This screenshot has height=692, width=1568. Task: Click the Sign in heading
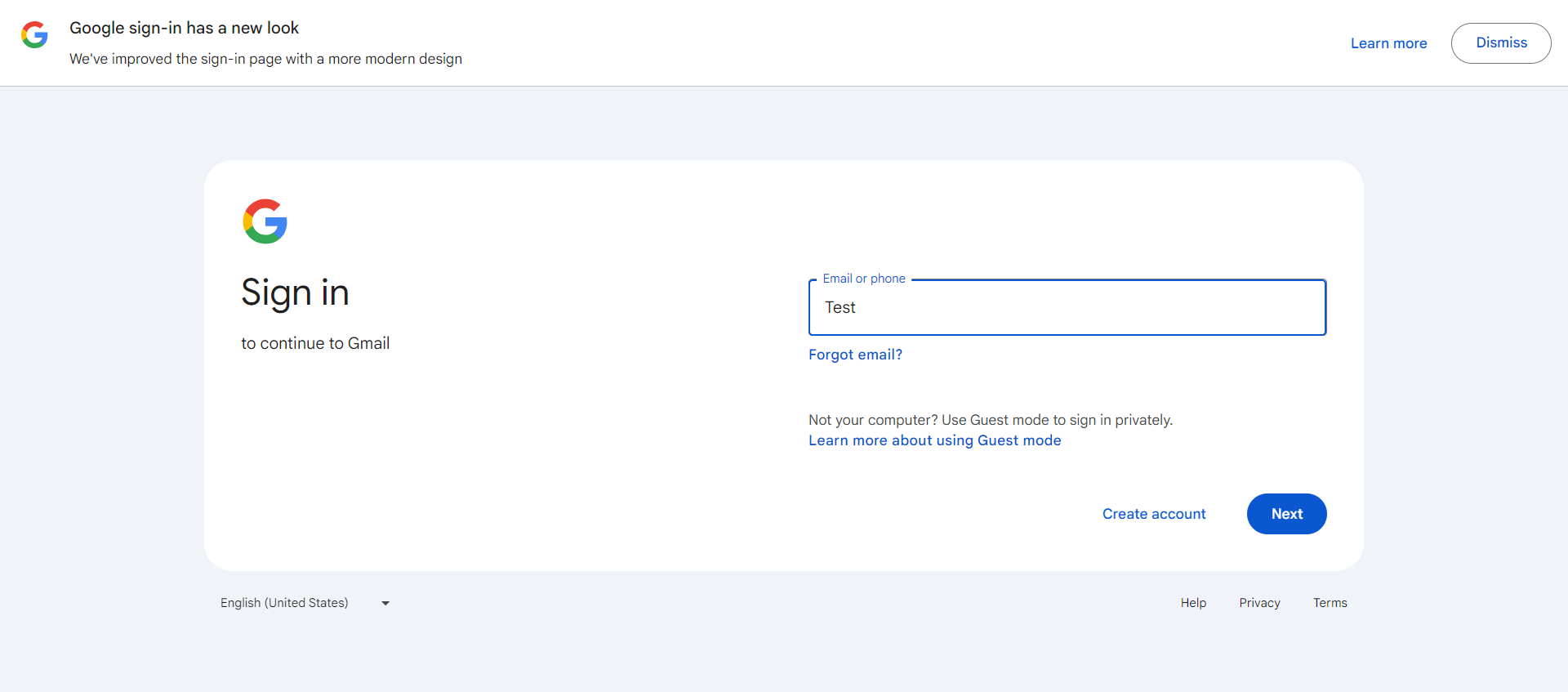tap(295, 292)
